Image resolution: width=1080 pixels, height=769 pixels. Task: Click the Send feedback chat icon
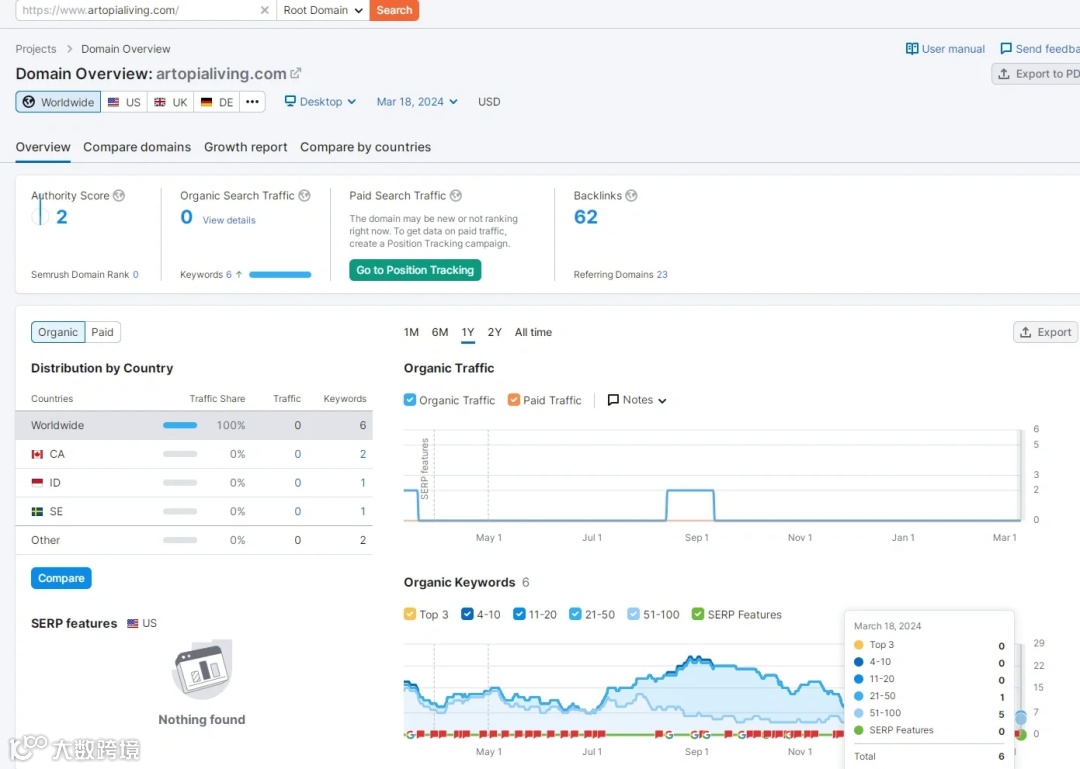[x=1006, y=49]
